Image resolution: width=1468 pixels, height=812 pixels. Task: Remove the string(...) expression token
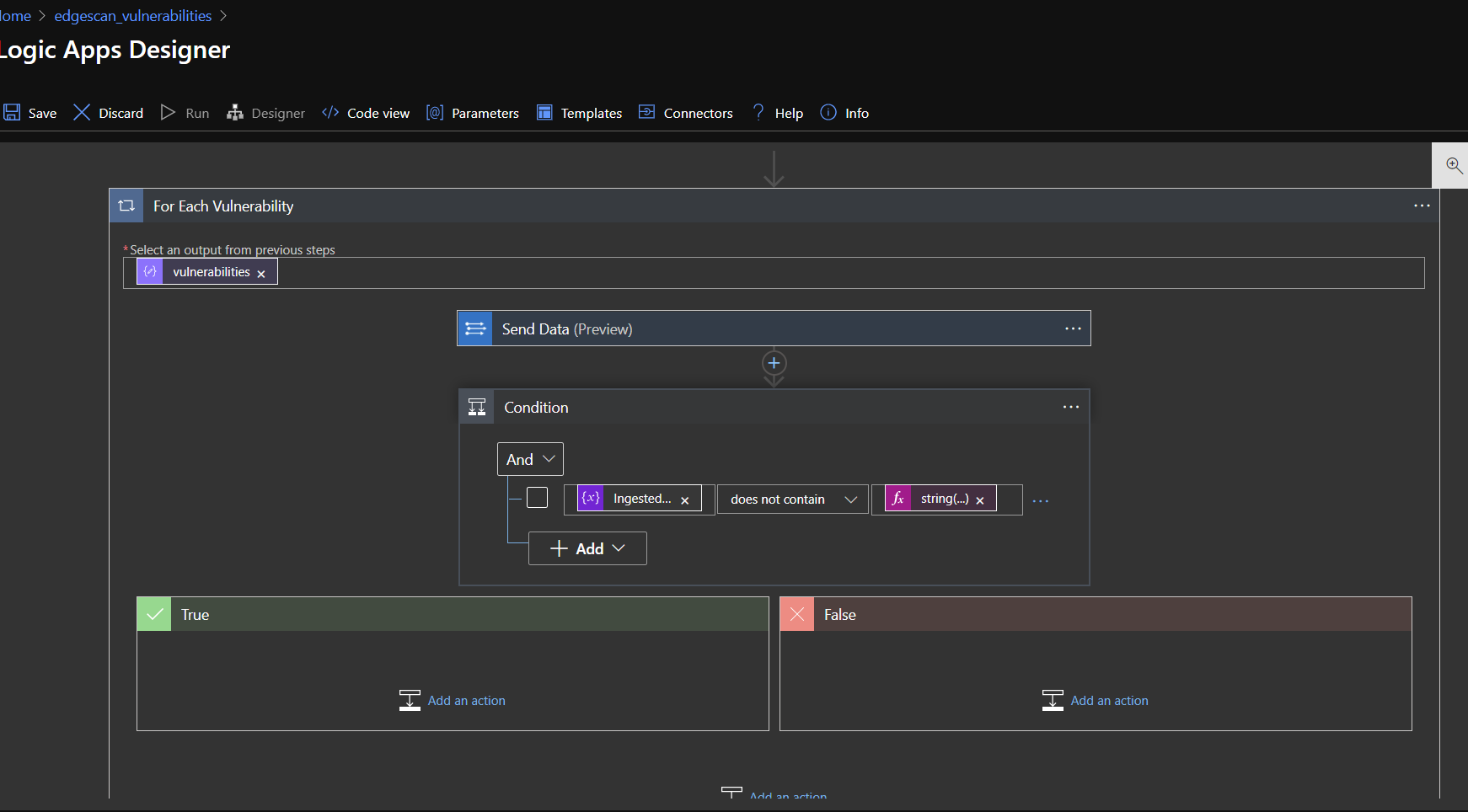[x=980, y=500]
